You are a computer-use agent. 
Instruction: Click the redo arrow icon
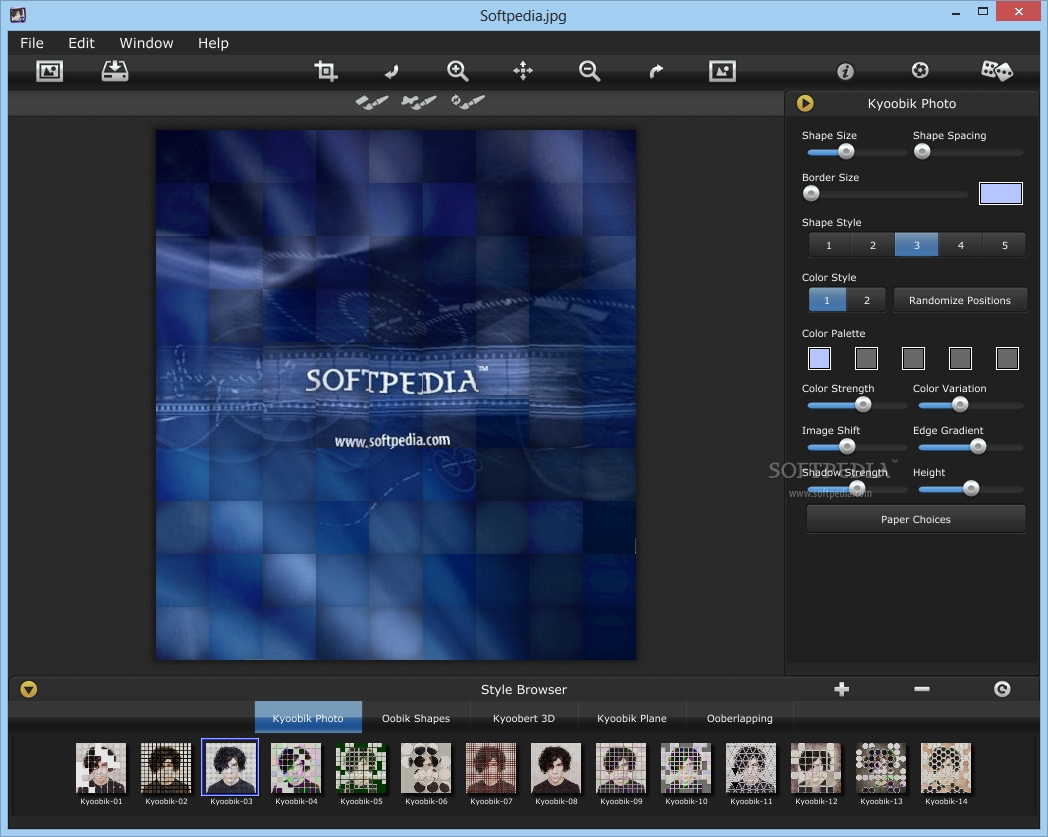[656, 71]
